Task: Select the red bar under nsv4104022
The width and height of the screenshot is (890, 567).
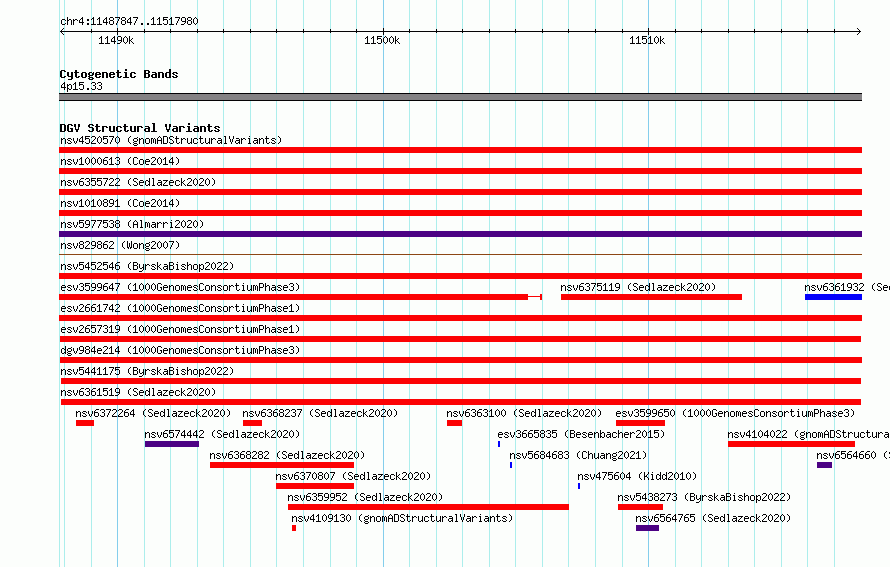Action: click(x=791, y=444)
